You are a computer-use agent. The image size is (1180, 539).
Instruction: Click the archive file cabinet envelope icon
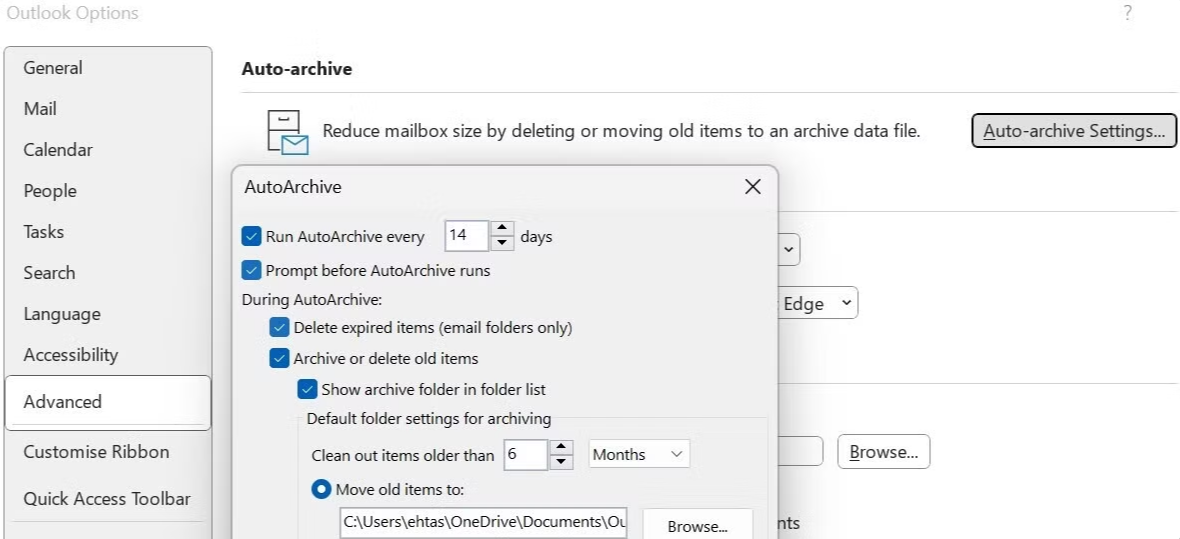(288, 132)
